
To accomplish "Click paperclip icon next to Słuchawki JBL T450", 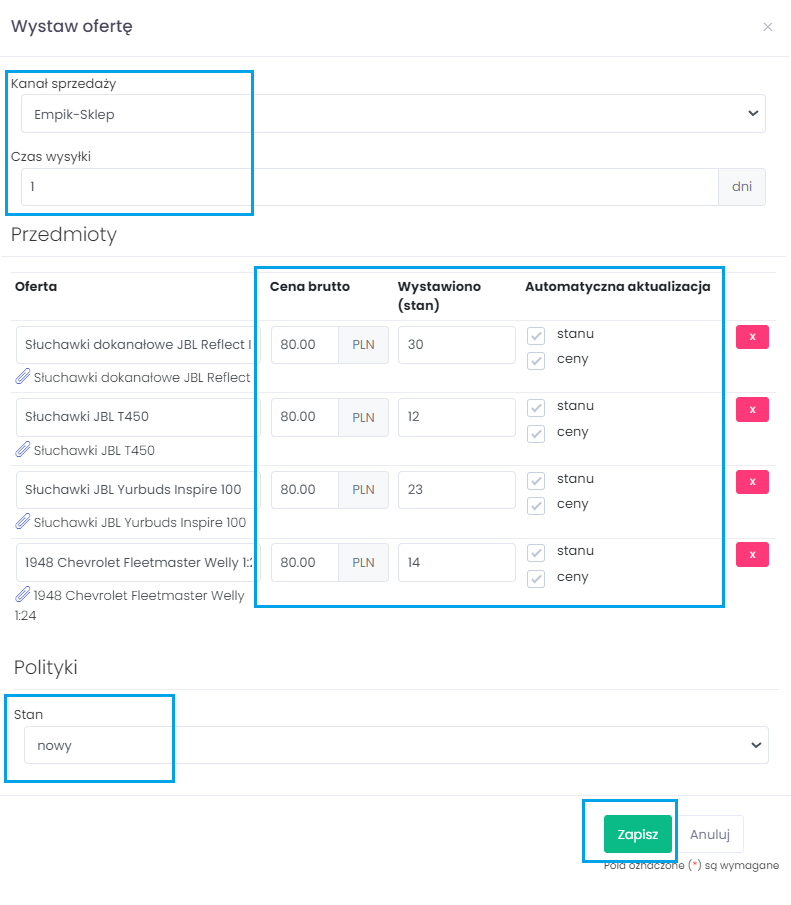I will (23, 450).
